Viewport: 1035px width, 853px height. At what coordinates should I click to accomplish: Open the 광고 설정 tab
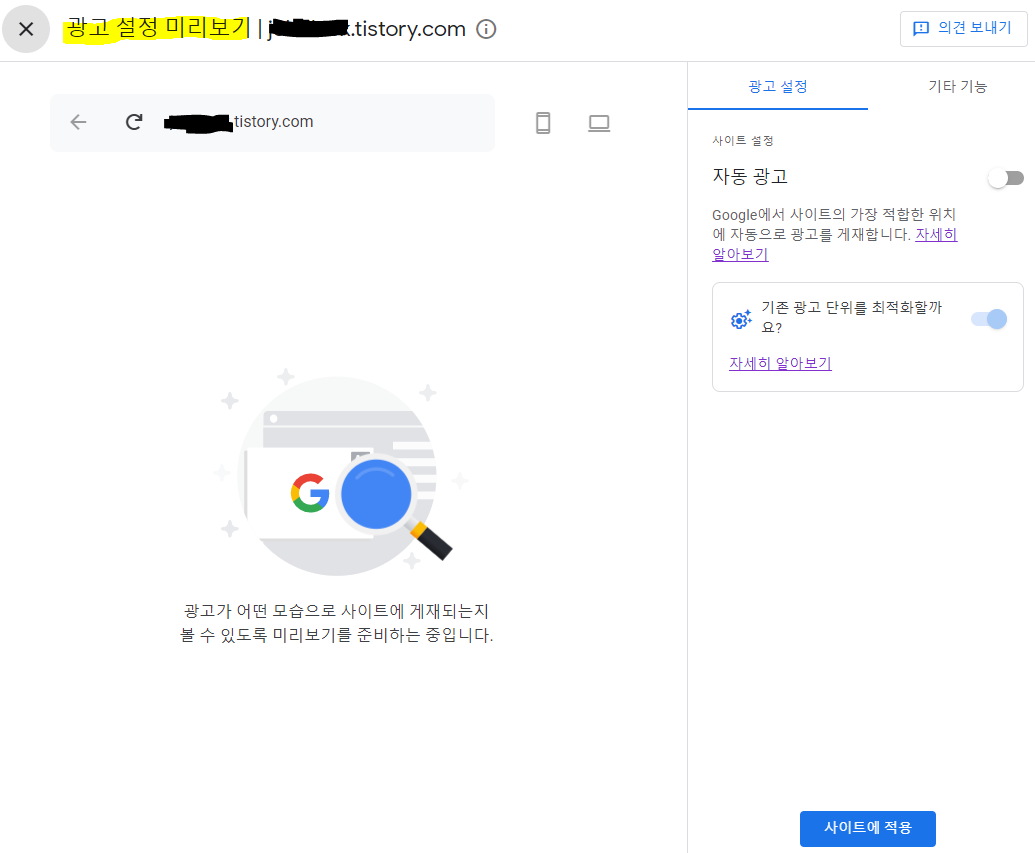[778, 86]
